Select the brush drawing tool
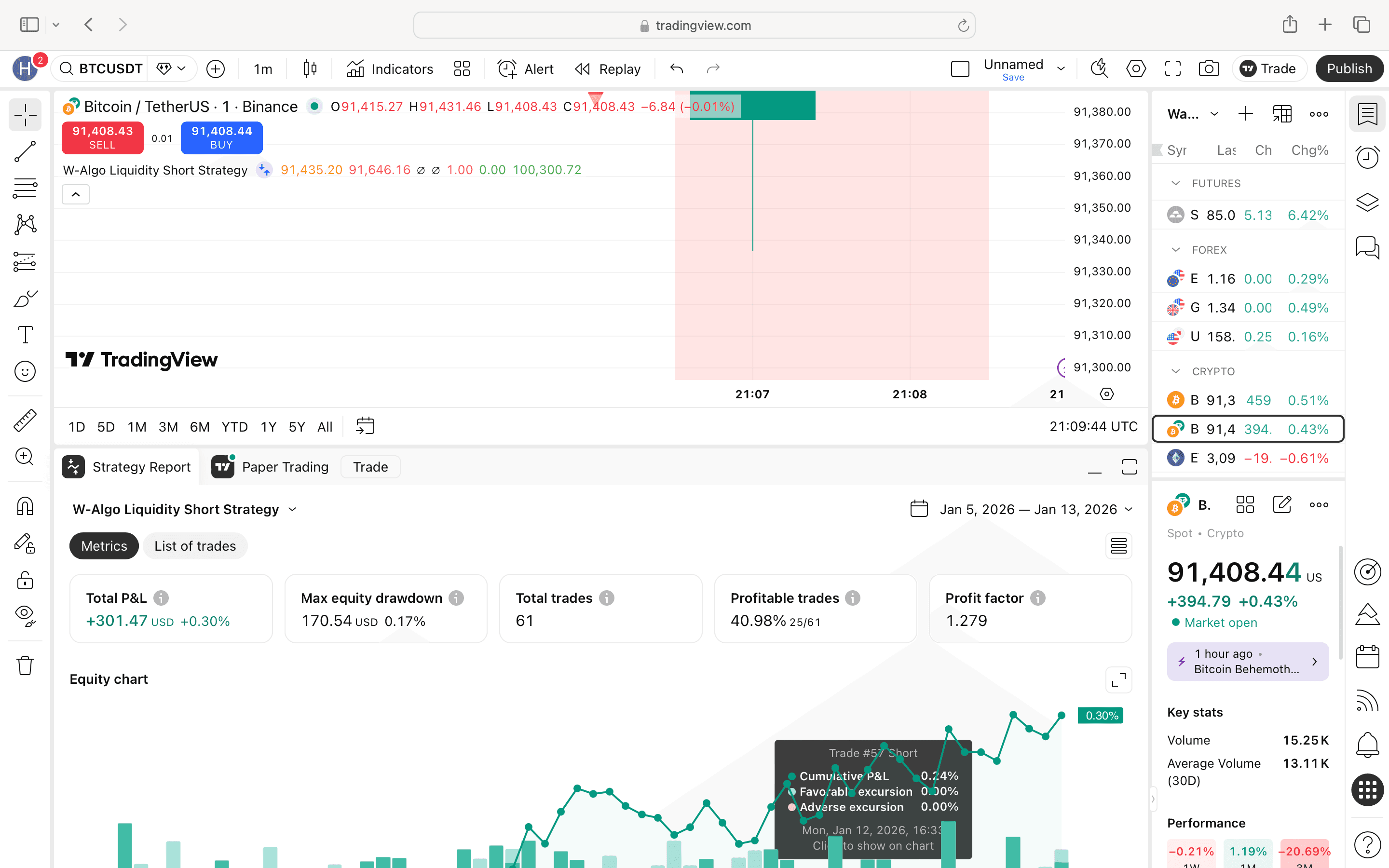Image resolution: width=1389 pixels, height=868 pixels. (x=25, y=298)
